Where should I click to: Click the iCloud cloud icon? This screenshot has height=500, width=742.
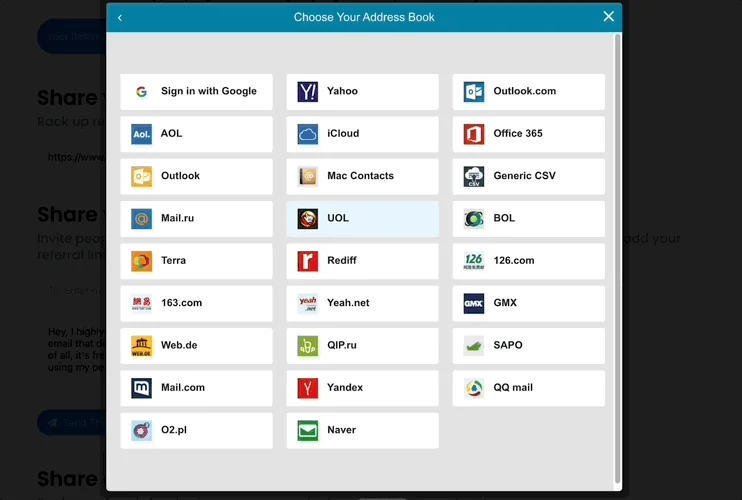(x=308, y=134)
